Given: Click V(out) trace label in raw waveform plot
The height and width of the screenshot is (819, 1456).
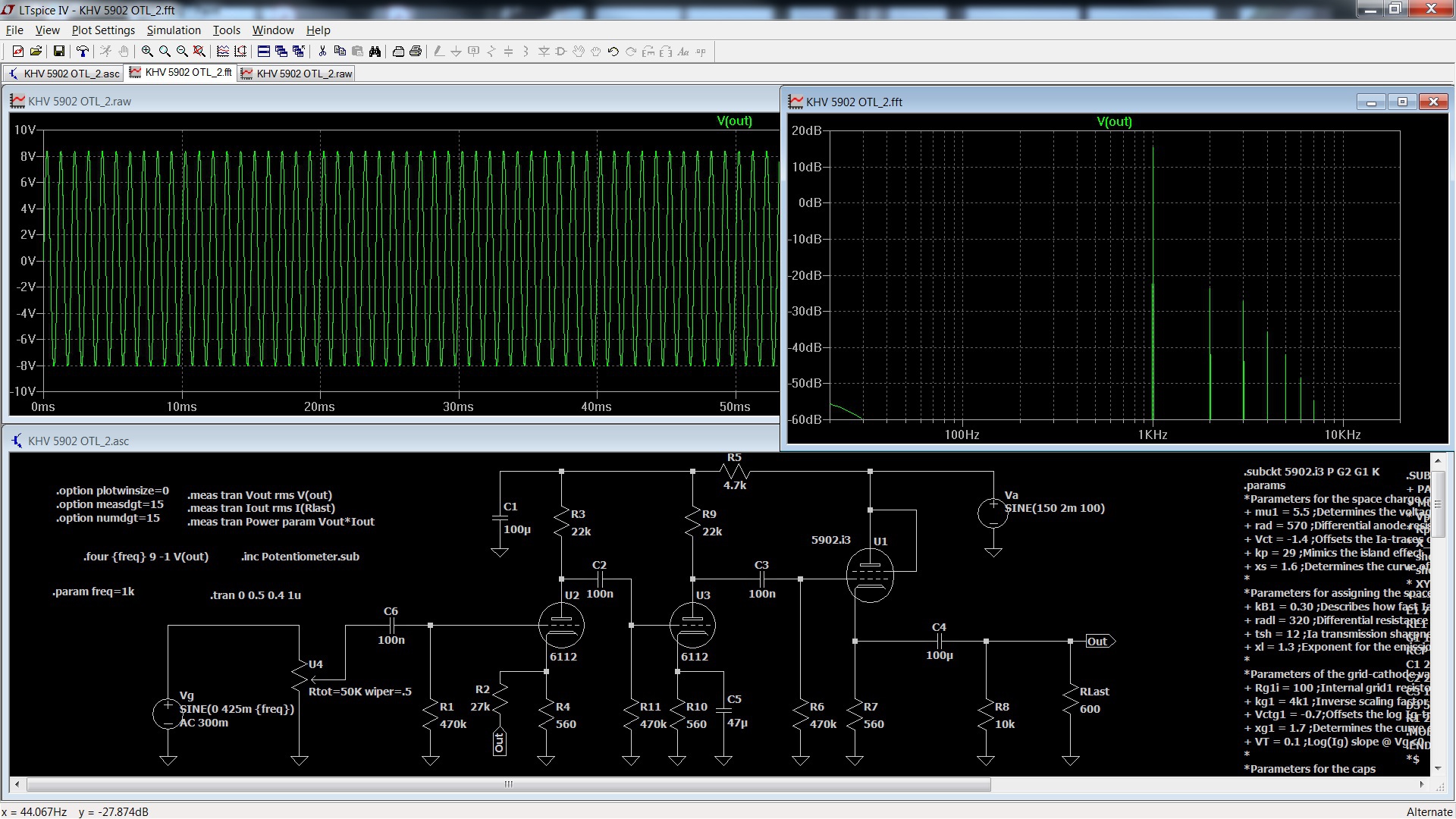Looking at the screenshot, I should pyautogui.click(x=734, y=121).
